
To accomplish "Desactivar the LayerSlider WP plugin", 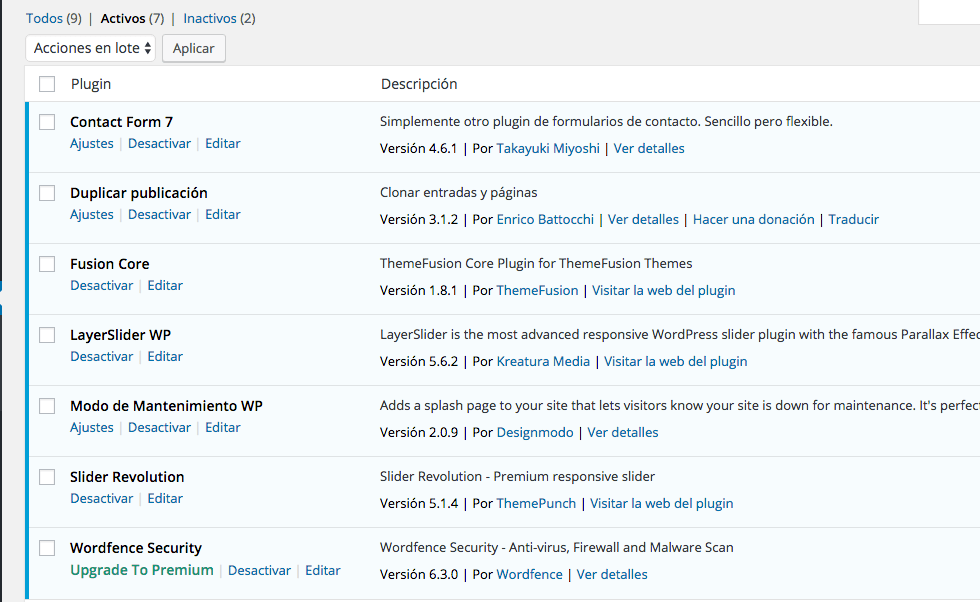I will (x=102, y=356).
